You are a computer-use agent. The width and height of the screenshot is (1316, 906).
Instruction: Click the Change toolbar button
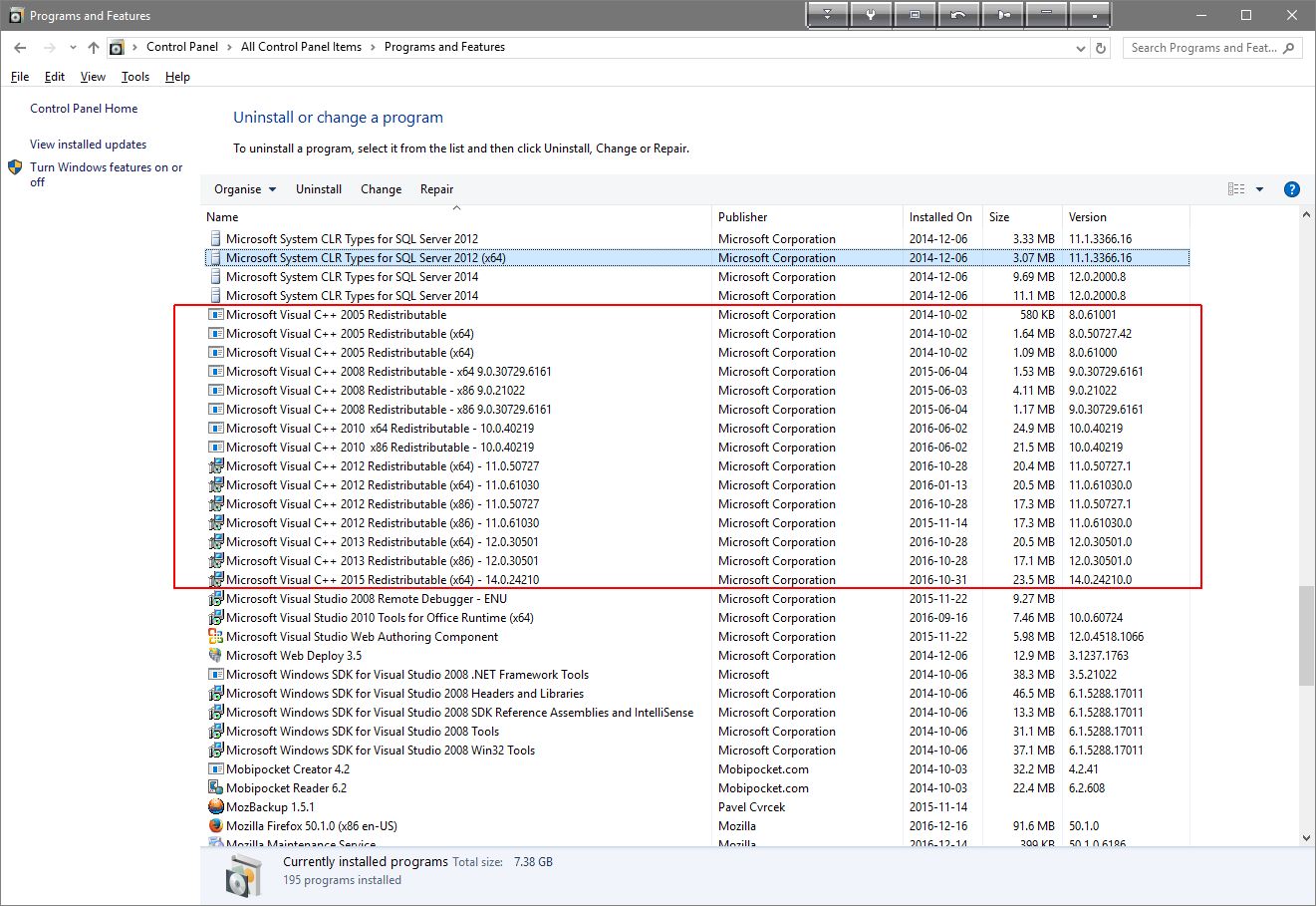coord(382,189)
